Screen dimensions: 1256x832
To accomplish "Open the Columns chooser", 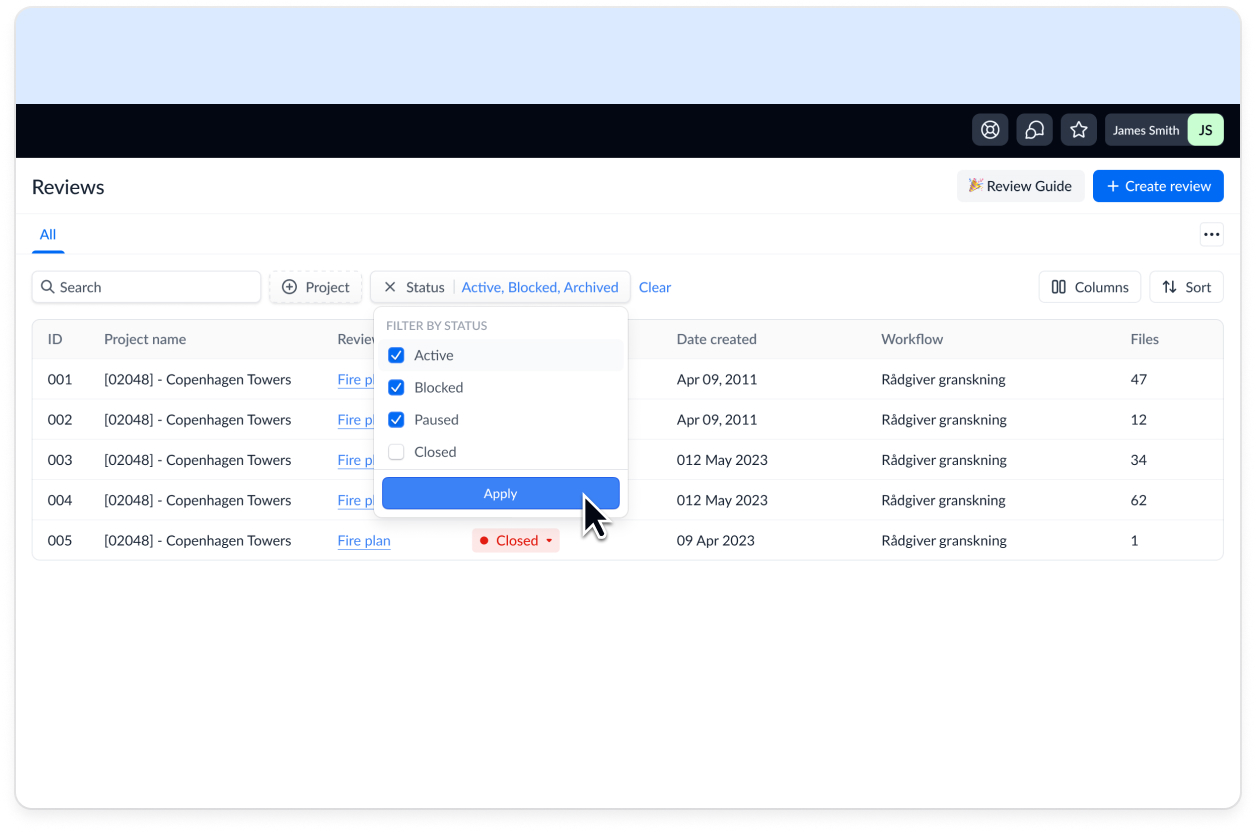I will tap(1089, 287).
